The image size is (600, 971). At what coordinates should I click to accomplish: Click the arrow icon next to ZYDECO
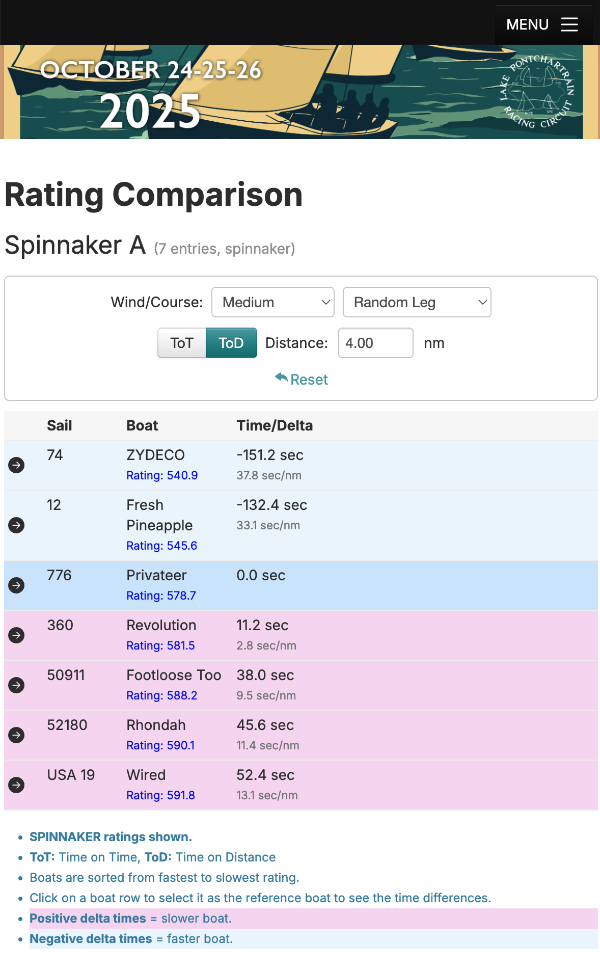(x=16, y=465)
